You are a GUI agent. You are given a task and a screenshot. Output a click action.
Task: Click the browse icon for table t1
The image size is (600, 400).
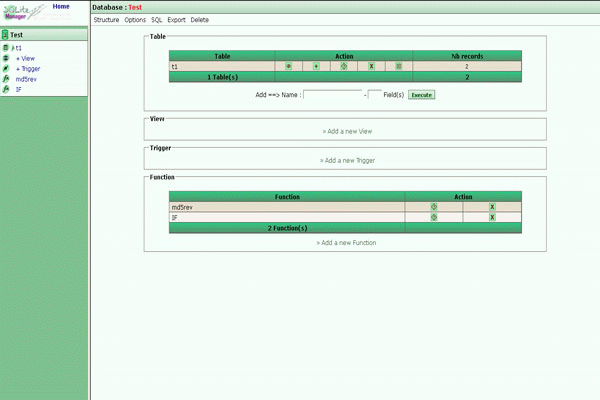coord(289,66)
